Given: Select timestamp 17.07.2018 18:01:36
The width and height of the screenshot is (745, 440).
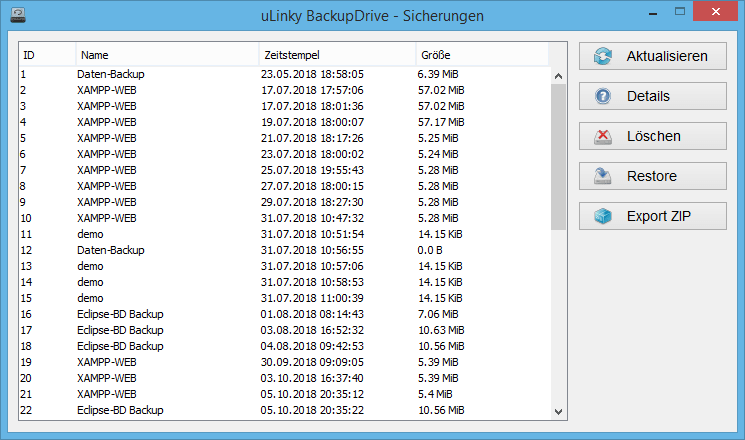Looking at the screenshot, I should coord(312,106).
